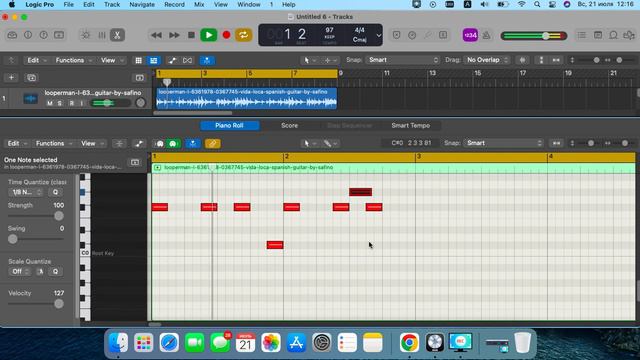The width and height of the screenshot is (640, 360).
Task: Open List Editors icon
Action: coord(582,35)
